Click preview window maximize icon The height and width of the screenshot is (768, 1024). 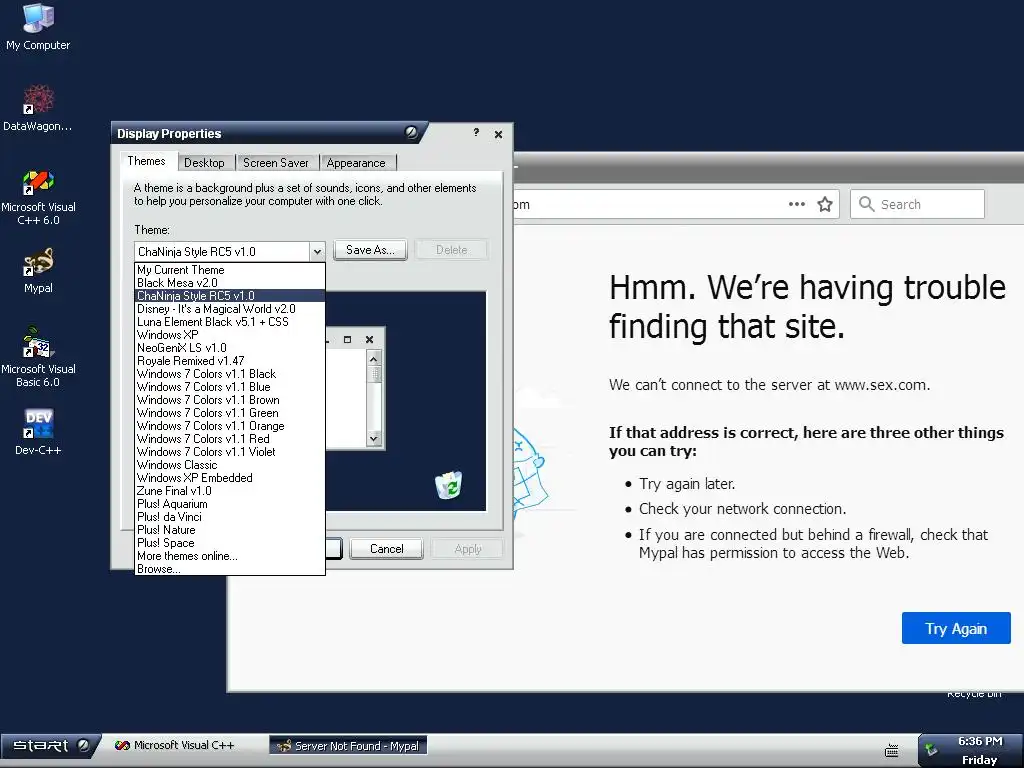pyautogui.click(x=347, y=340)
